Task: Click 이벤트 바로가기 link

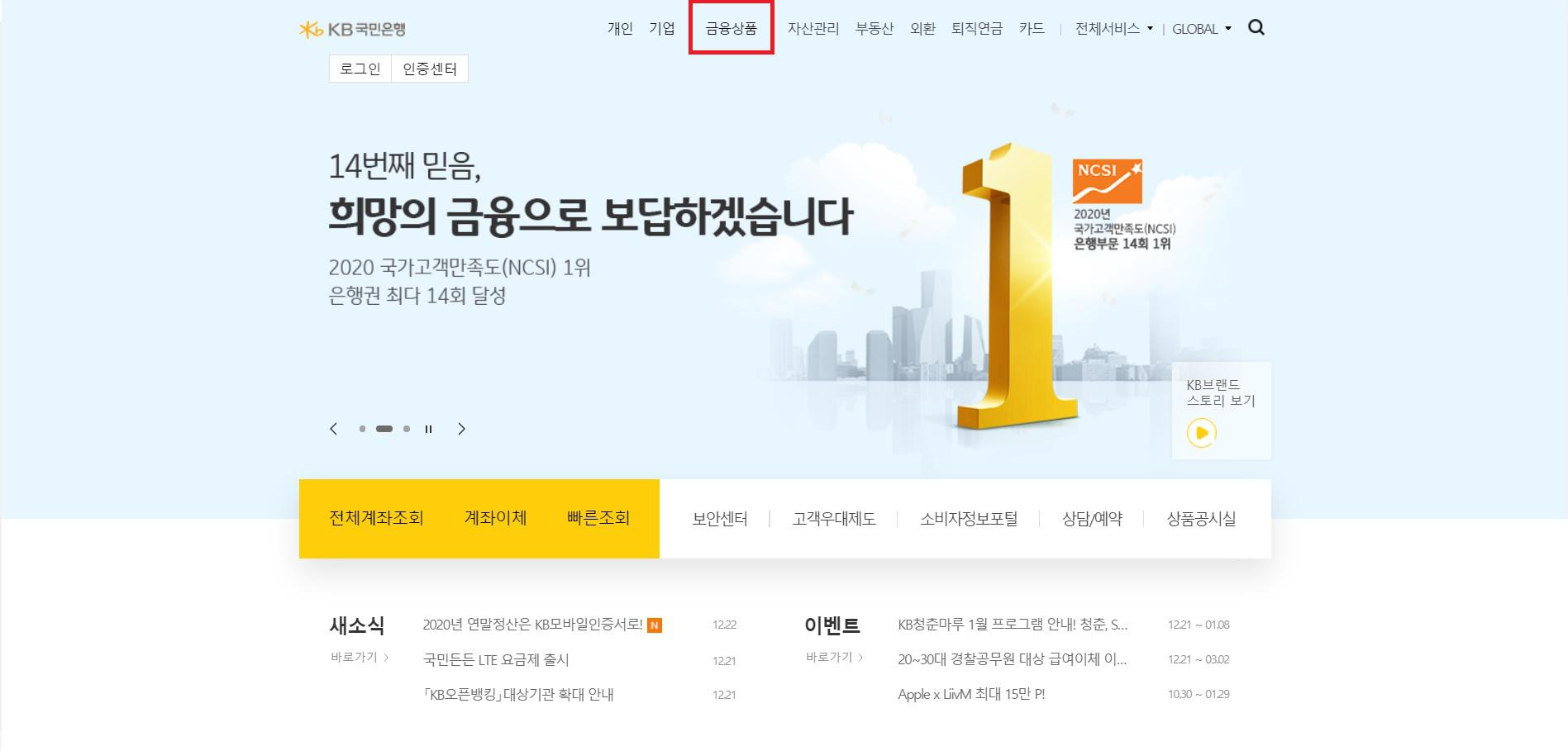Action: (835, 658)
